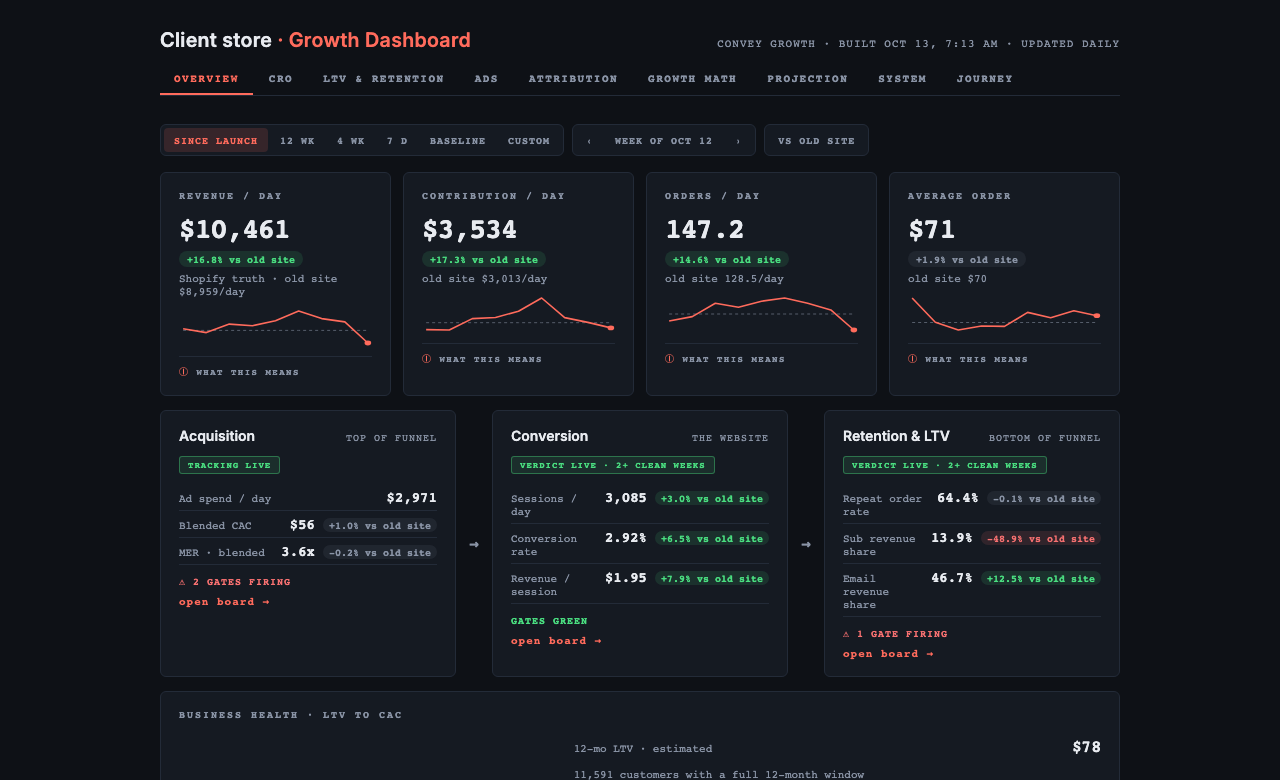Click the Client store Growth Dashboard title

point(315,40)
